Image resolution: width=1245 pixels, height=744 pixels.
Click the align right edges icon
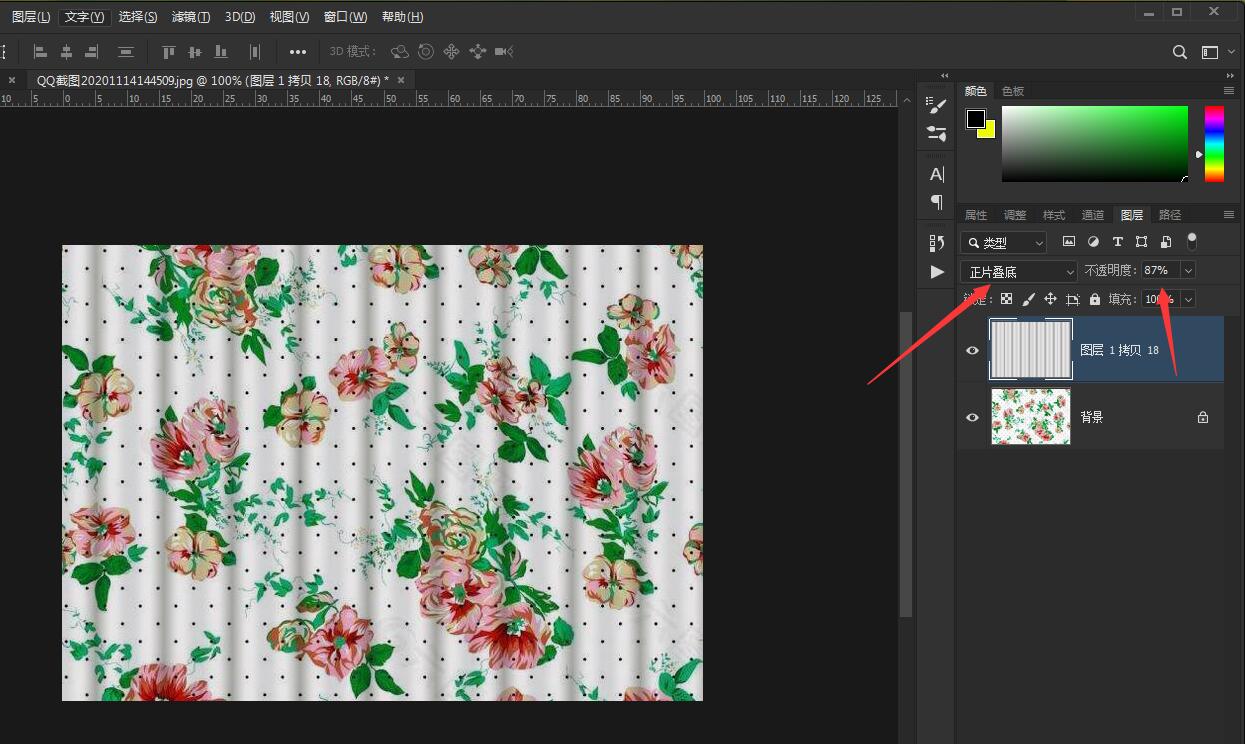[92, 51]
